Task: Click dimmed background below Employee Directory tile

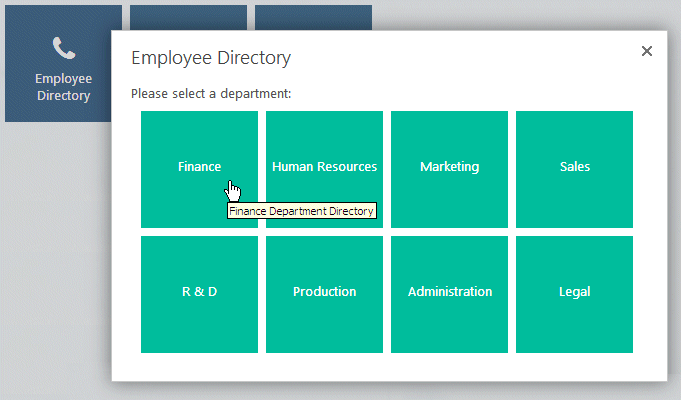Action: [x=55, y=250]
